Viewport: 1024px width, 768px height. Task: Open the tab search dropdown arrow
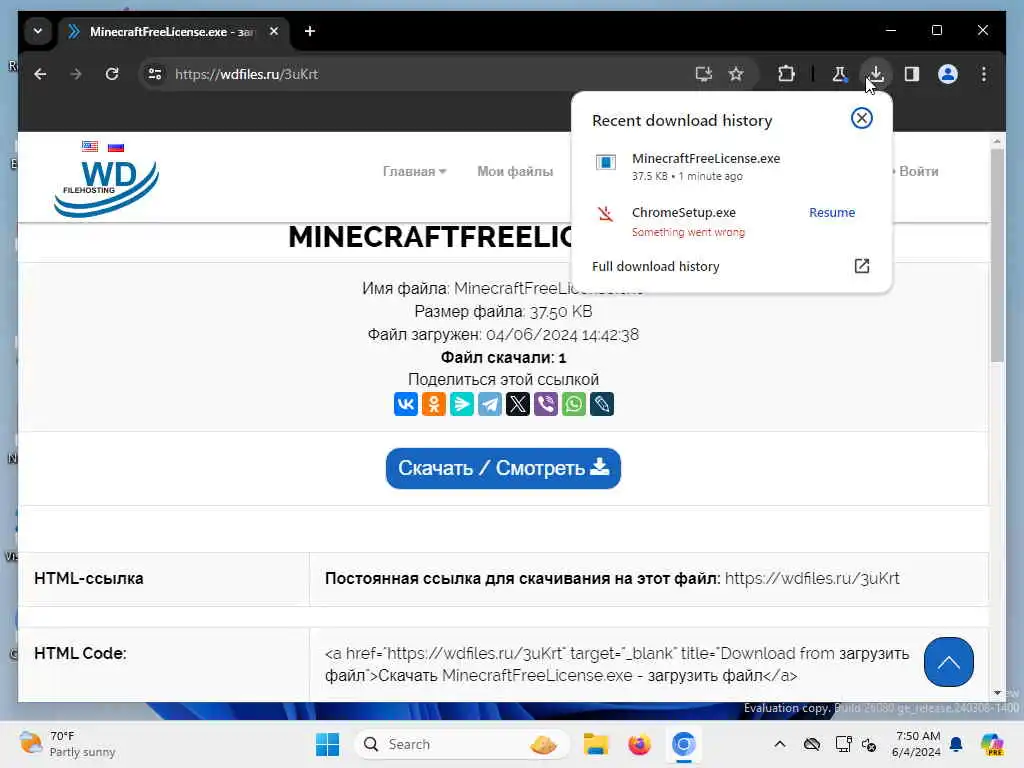coord(38,31)
